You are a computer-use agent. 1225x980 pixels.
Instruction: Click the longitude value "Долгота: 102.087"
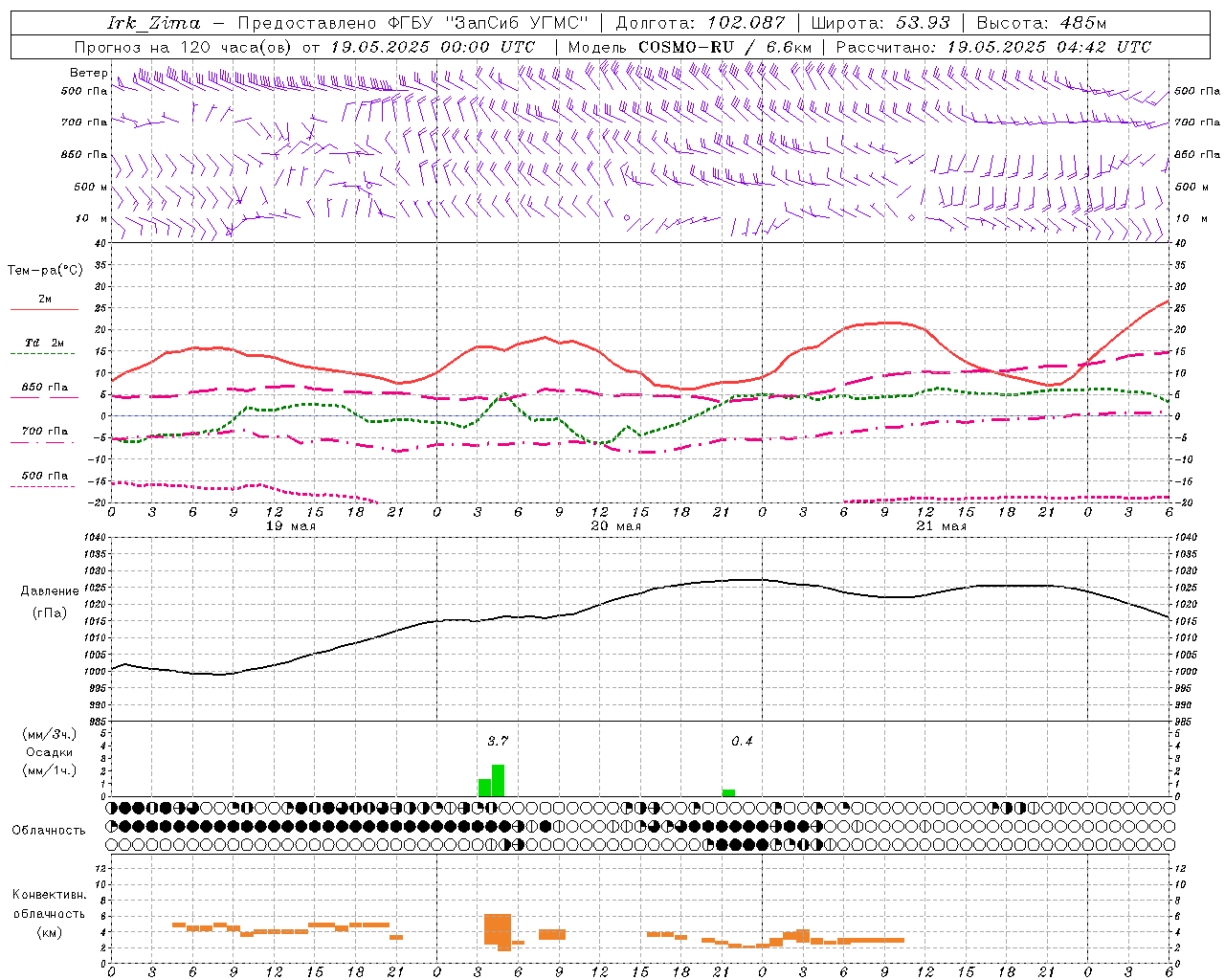[701, 23]
